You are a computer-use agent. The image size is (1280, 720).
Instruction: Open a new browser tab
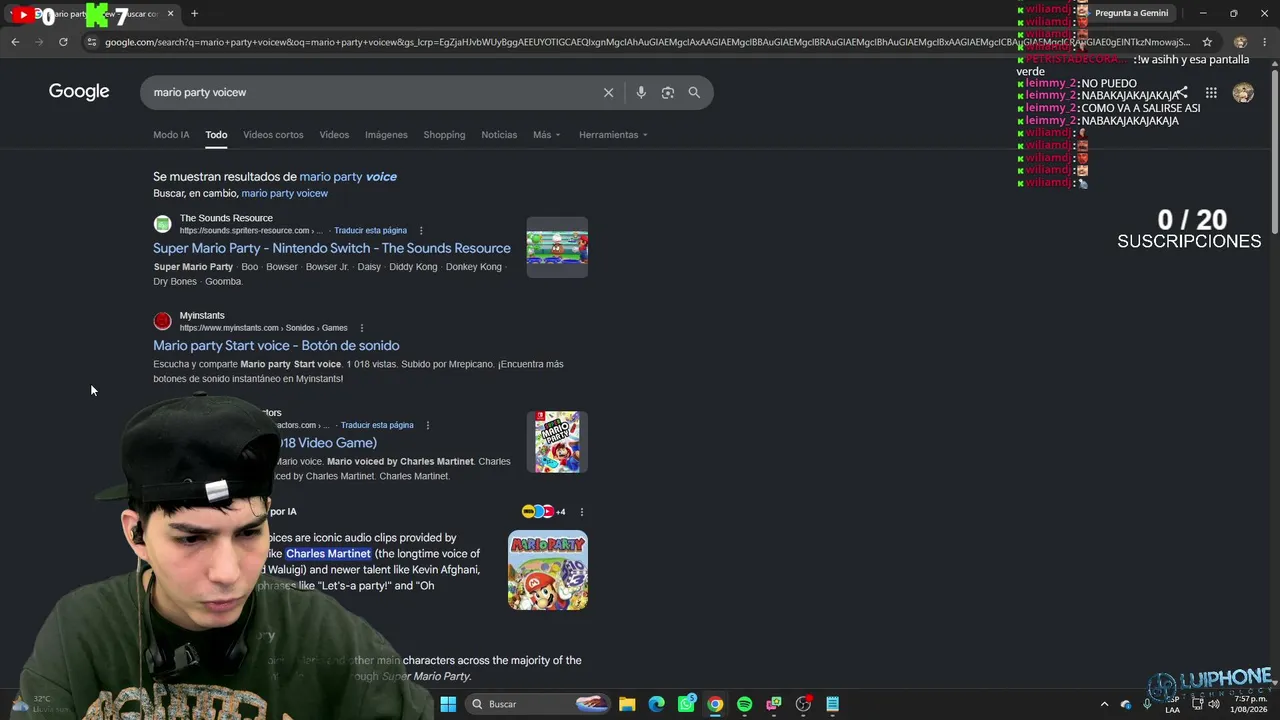194,14
